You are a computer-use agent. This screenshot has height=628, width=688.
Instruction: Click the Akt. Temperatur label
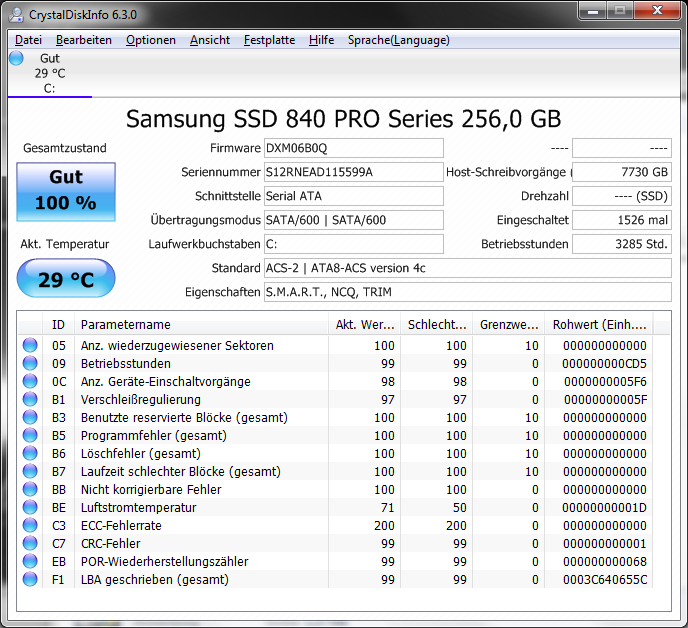[64, 244]
